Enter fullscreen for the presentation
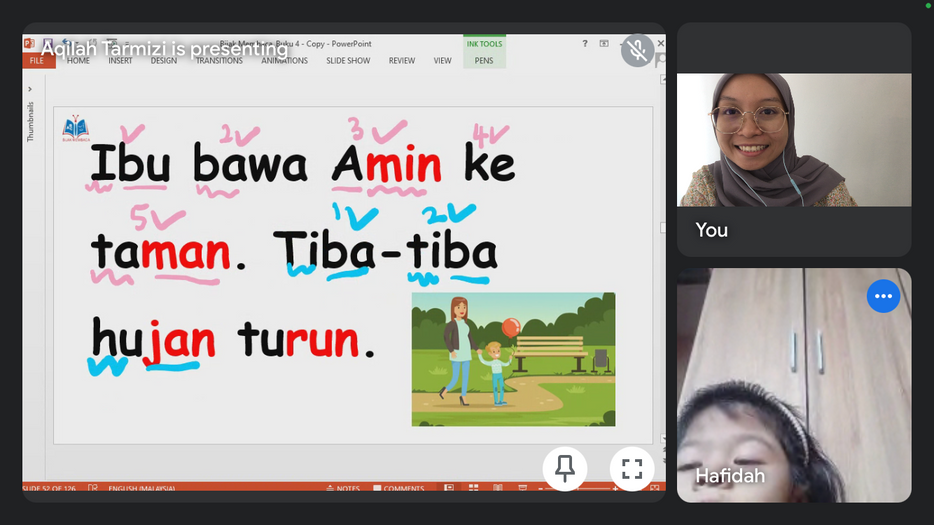The width and height of the screenshot is (934, 525). (632, 469)
